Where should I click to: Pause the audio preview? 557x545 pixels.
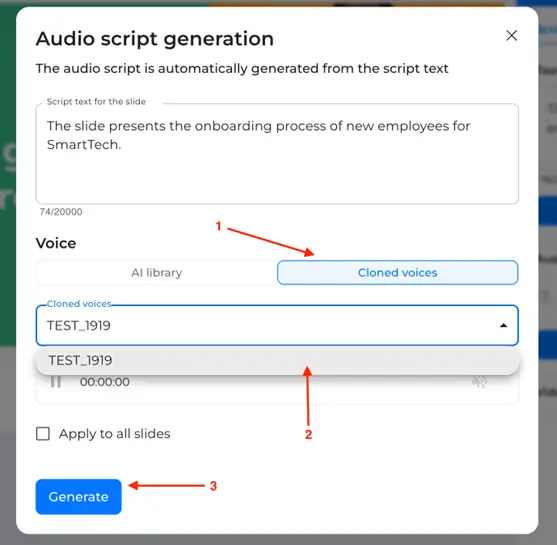[x=56, y=382]
